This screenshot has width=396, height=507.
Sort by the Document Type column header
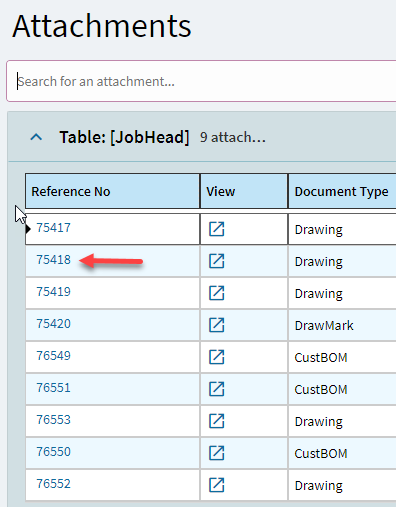(342, 191)
